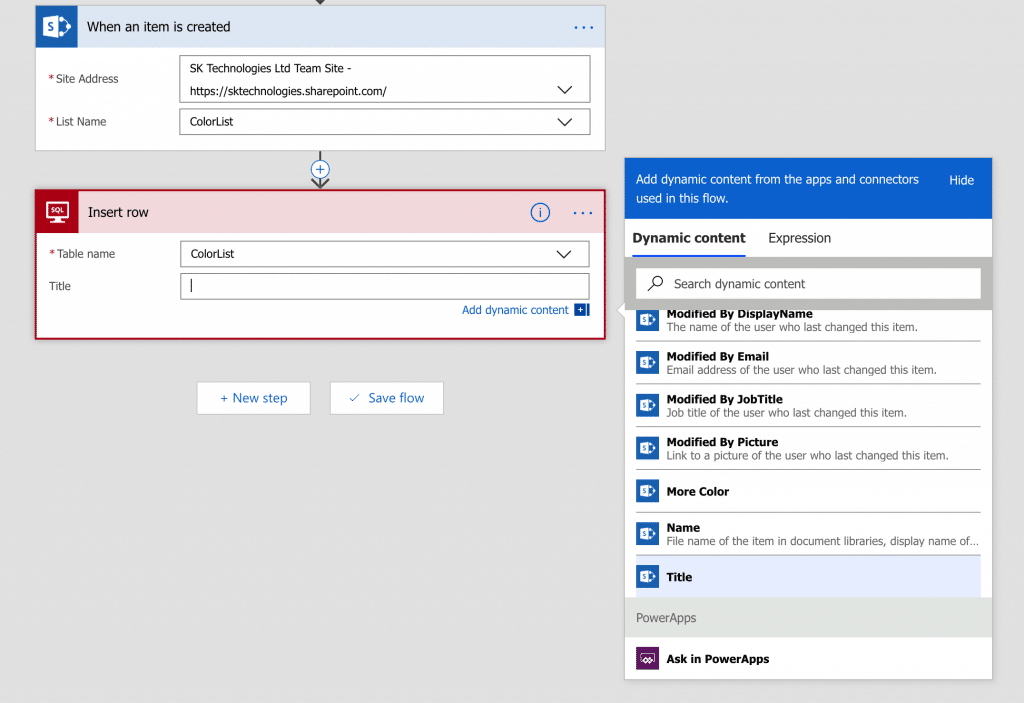Click the blue plus icon beside Add dynamic content
Viewport: 1024px width, 703px height.
(x=582, y=310)
